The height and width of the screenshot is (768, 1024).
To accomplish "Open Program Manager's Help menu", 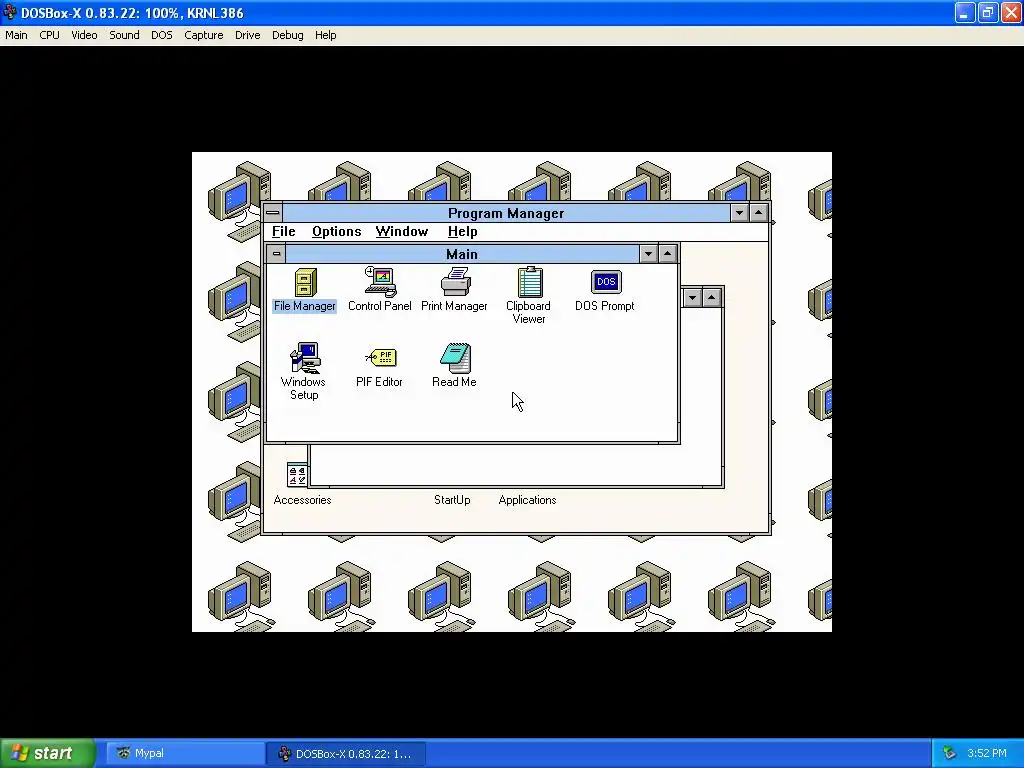I will click(x=462, y=232).
